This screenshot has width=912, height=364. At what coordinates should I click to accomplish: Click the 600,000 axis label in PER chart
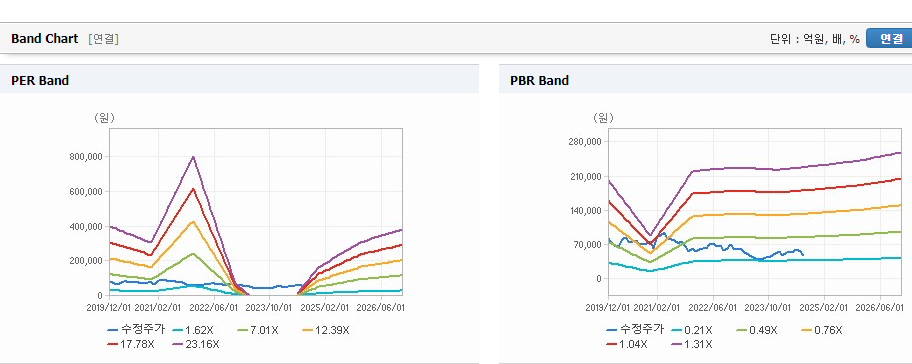pyautogui.click(x=87, y=191)
